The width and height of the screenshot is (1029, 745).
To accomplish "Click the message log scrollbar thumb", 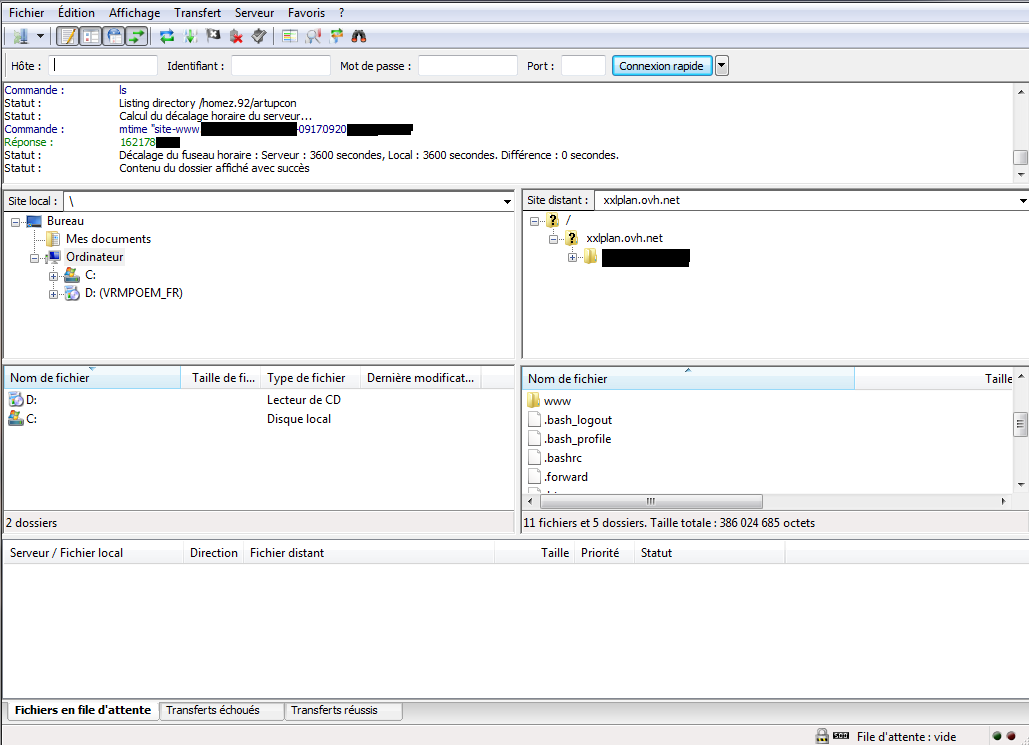I will point(1020,158).
